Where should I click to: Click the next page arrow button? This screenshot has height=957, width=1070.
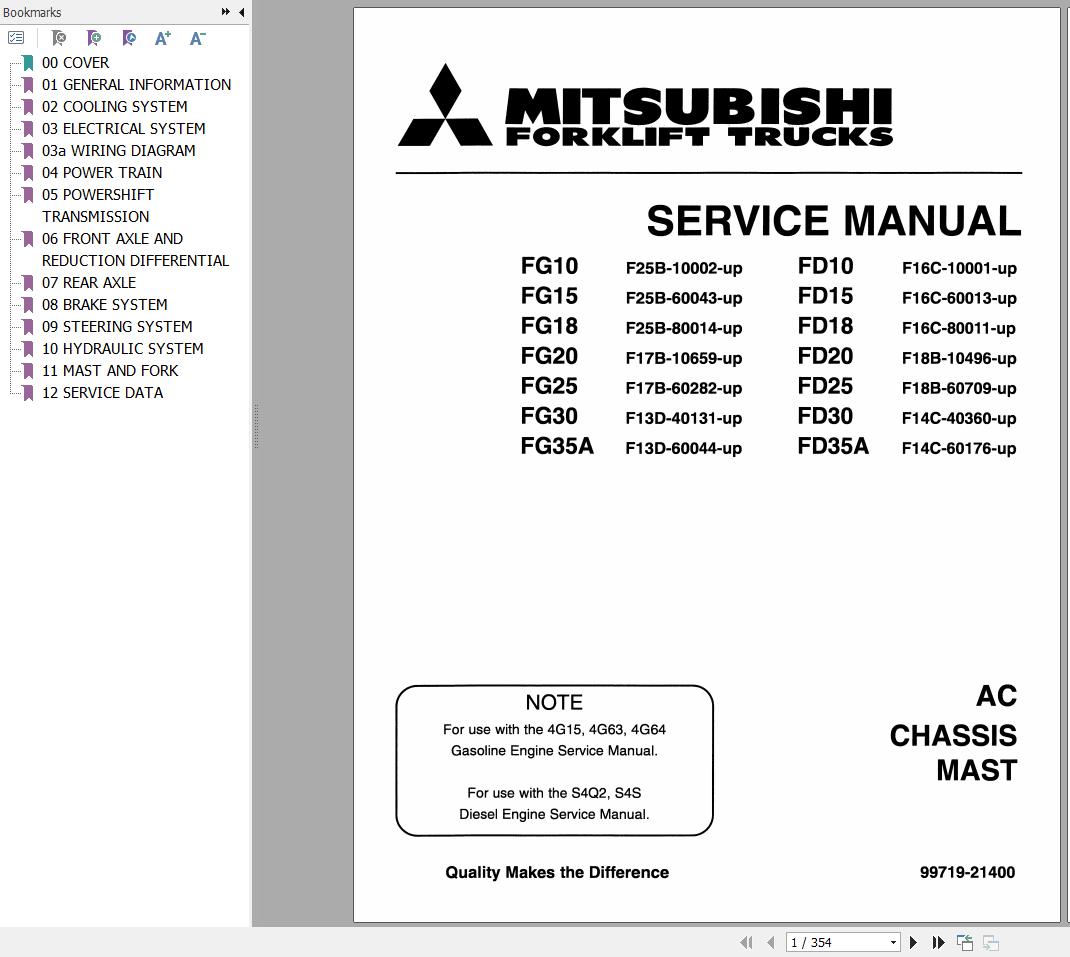click(913, 942)
